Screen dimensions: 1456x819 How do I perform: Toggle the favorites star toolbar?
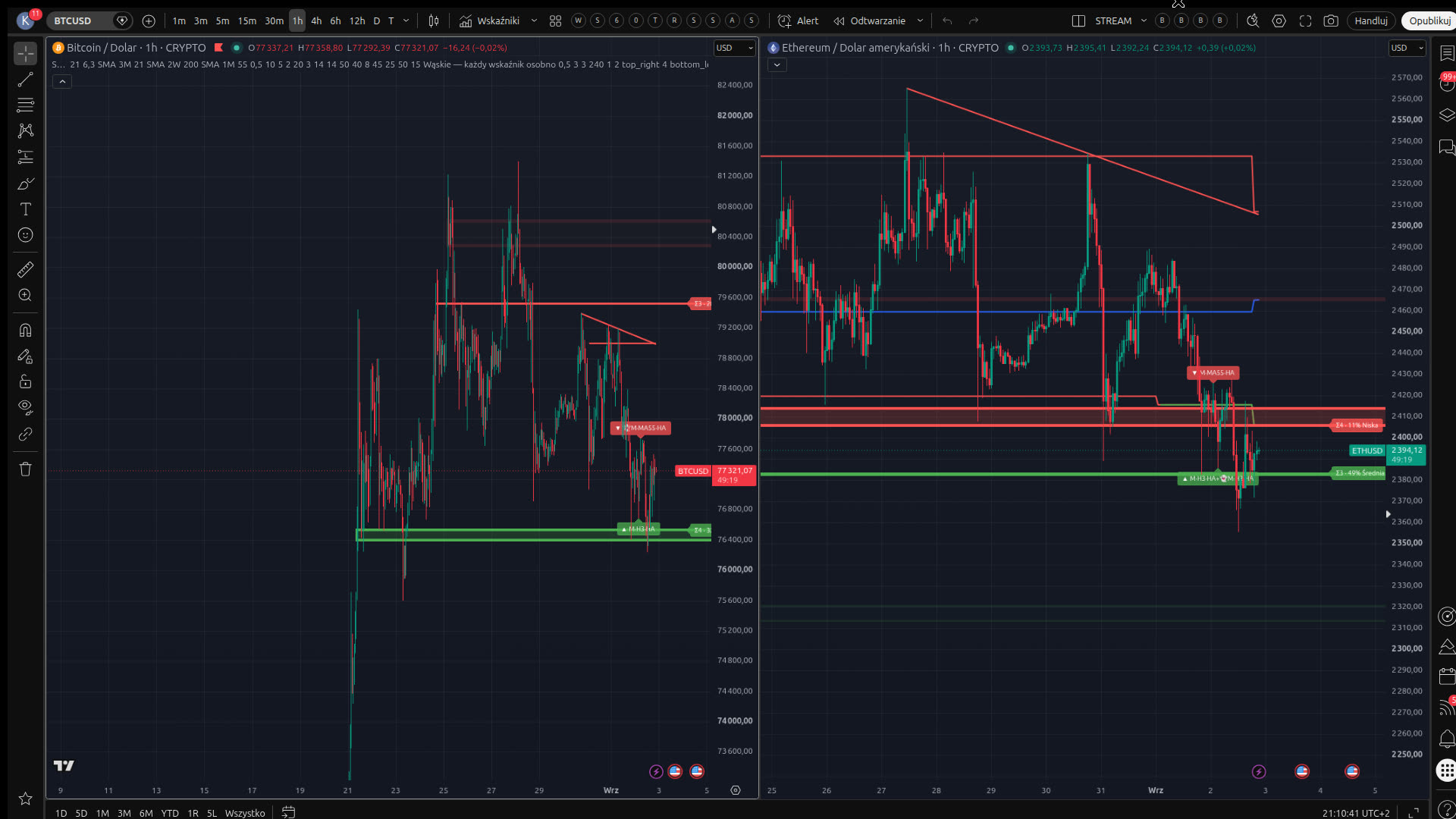tap(25, 799)
